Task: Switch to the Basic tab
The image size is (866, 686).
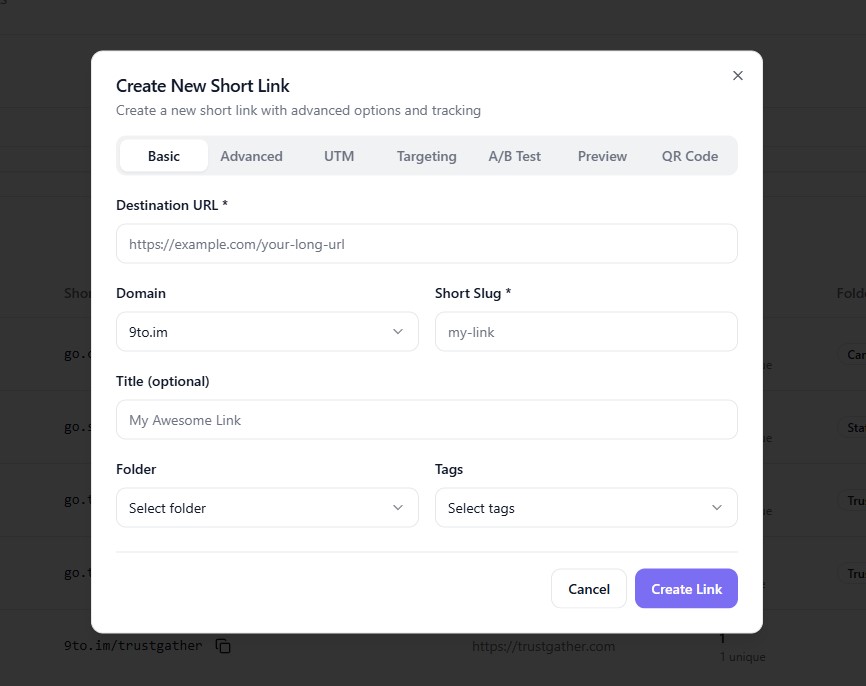Action: pyautogui.click(x=164, y=156)
